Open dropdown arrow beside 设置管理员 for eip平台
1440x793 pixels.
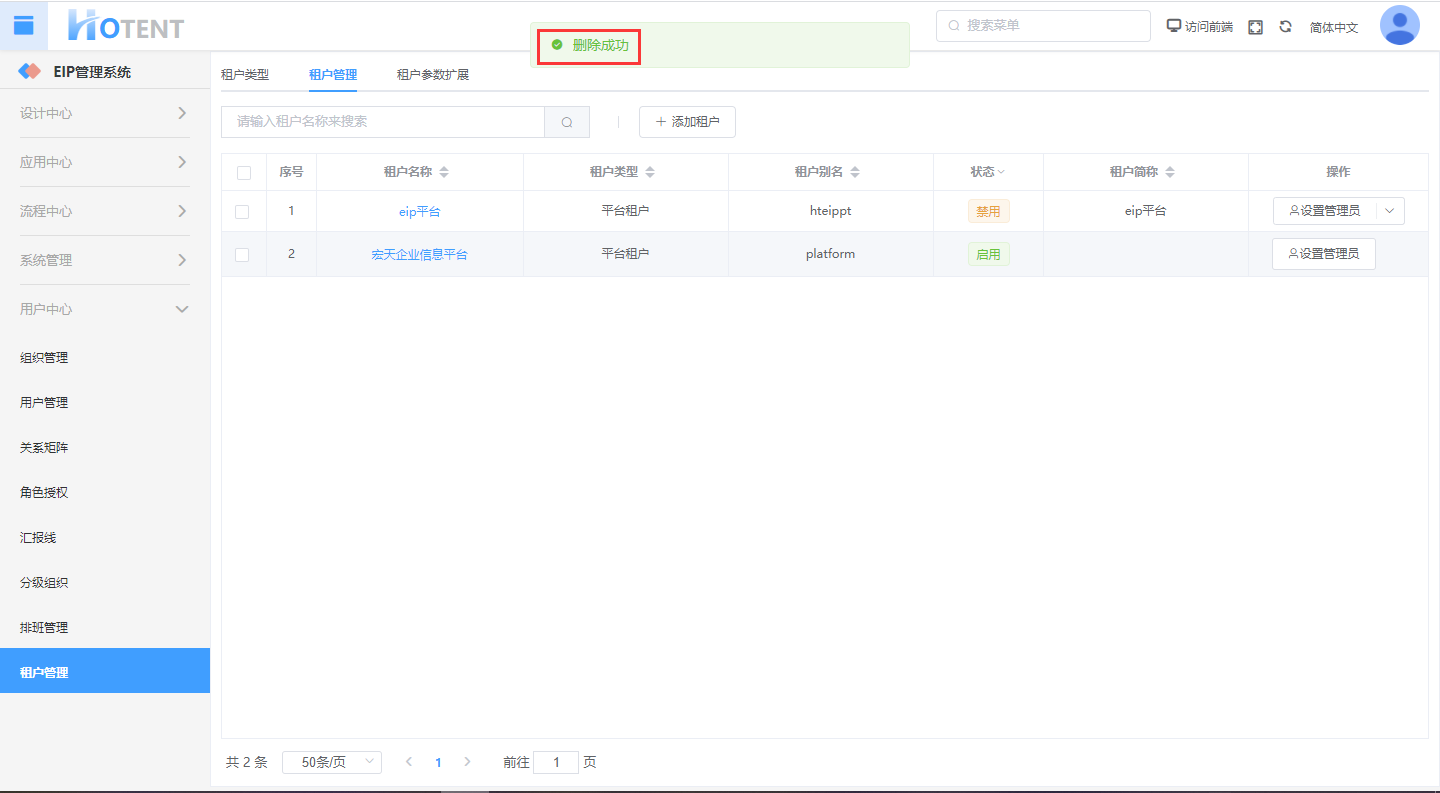click(x=1389, y=211)
